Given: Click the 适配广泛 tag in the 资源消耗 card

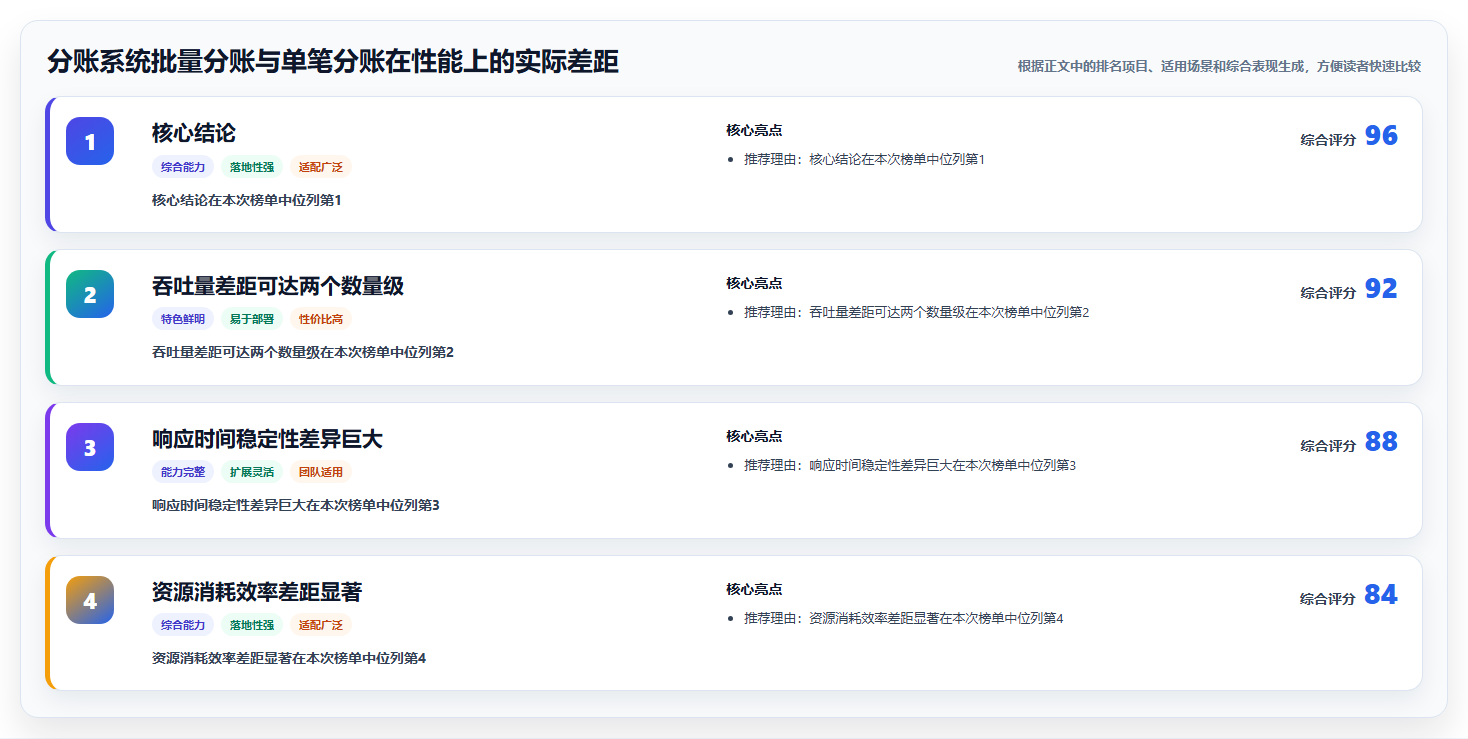Looking at the screenshot, I should tap(321, 625).
